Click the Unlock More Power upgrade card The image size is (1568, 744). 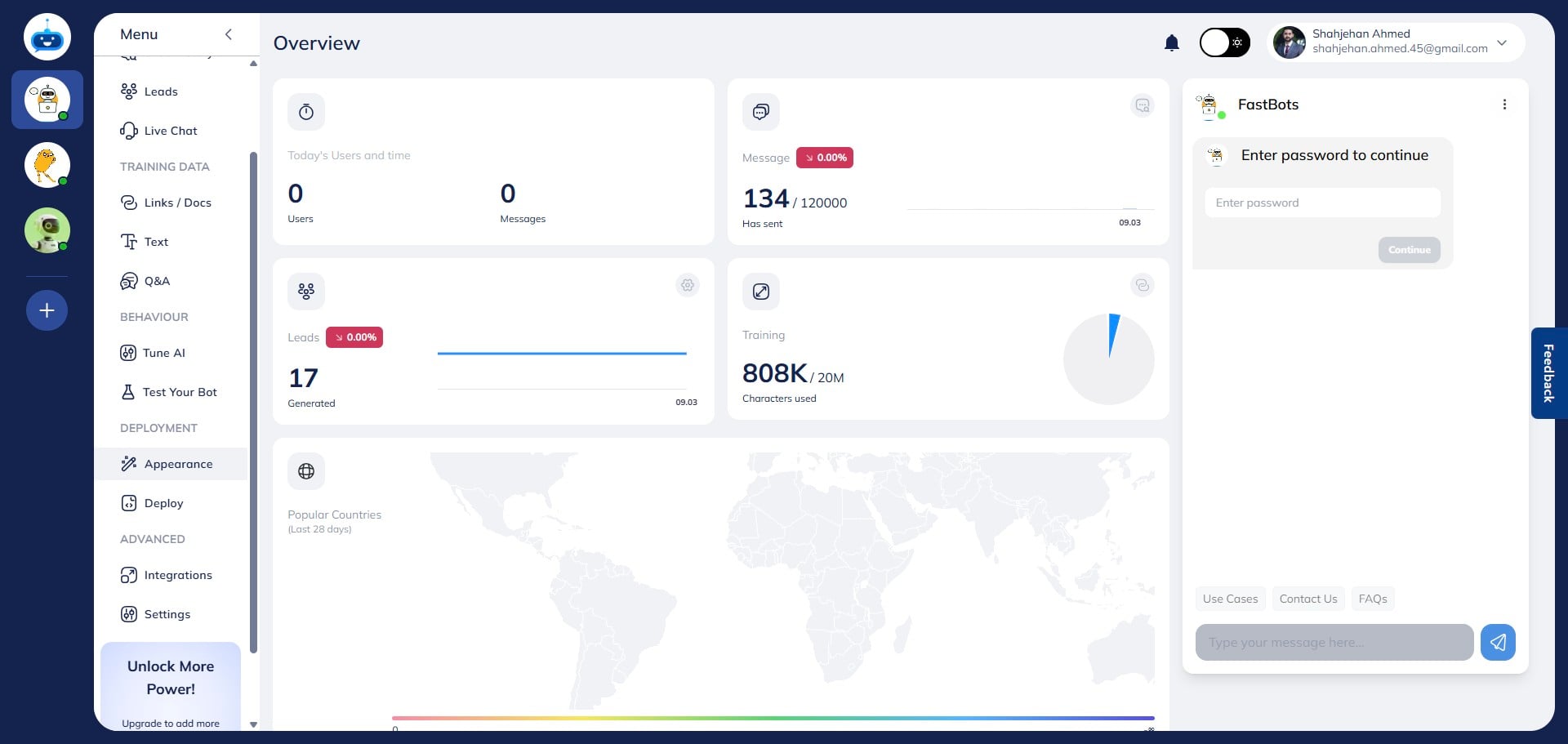pos(171,686)
